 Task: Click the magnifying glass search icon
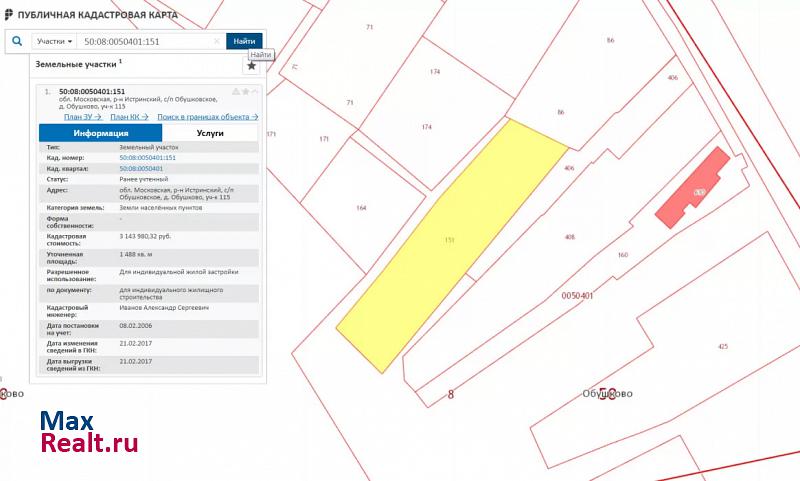tap(17, 41)
